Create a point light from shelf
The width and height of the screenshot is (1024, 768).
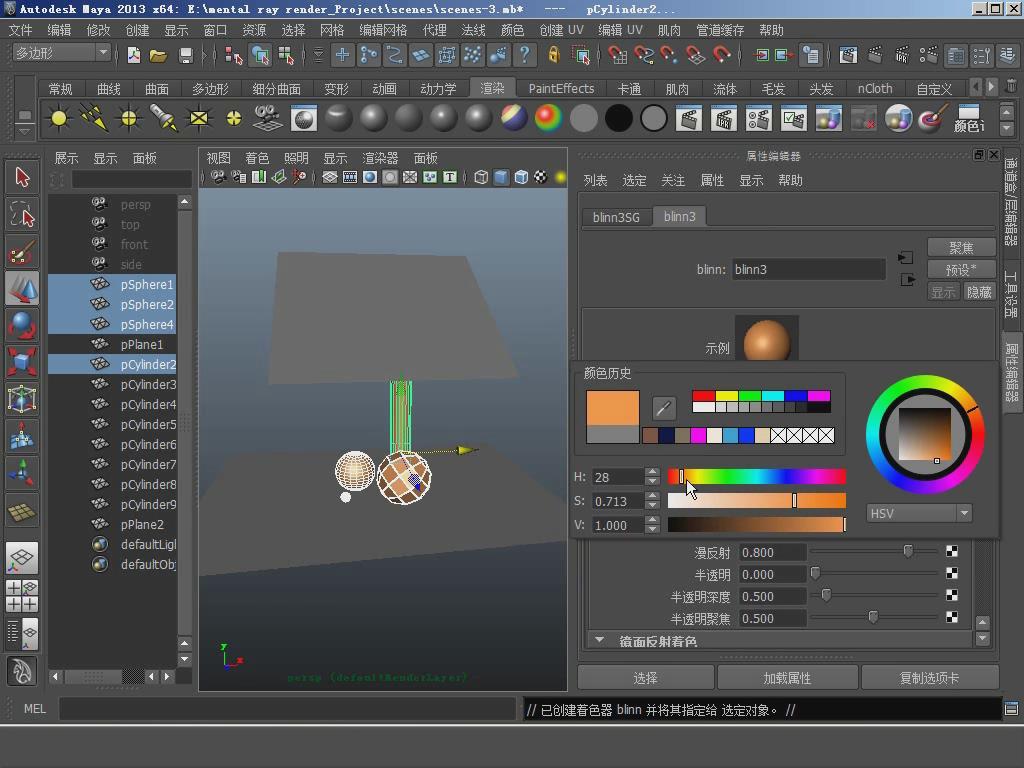pyautogui.click(x=129, y=118)
